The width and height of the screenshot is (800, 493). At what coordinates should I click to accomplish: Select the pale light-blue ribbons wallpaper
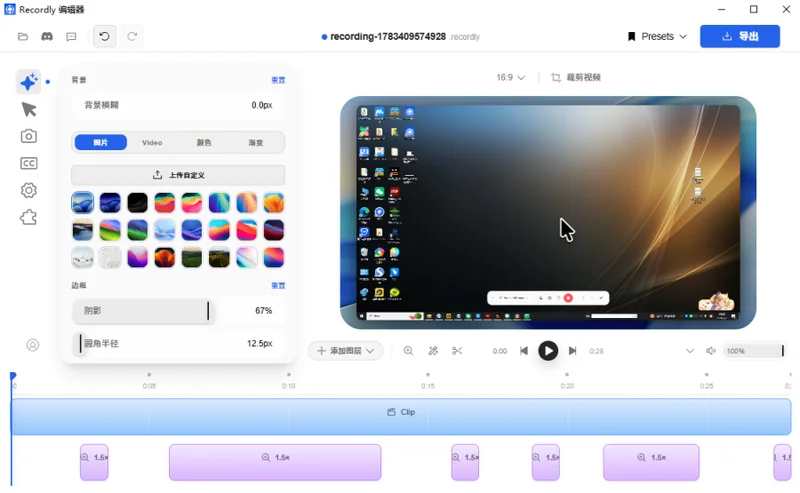pos(165,230)
